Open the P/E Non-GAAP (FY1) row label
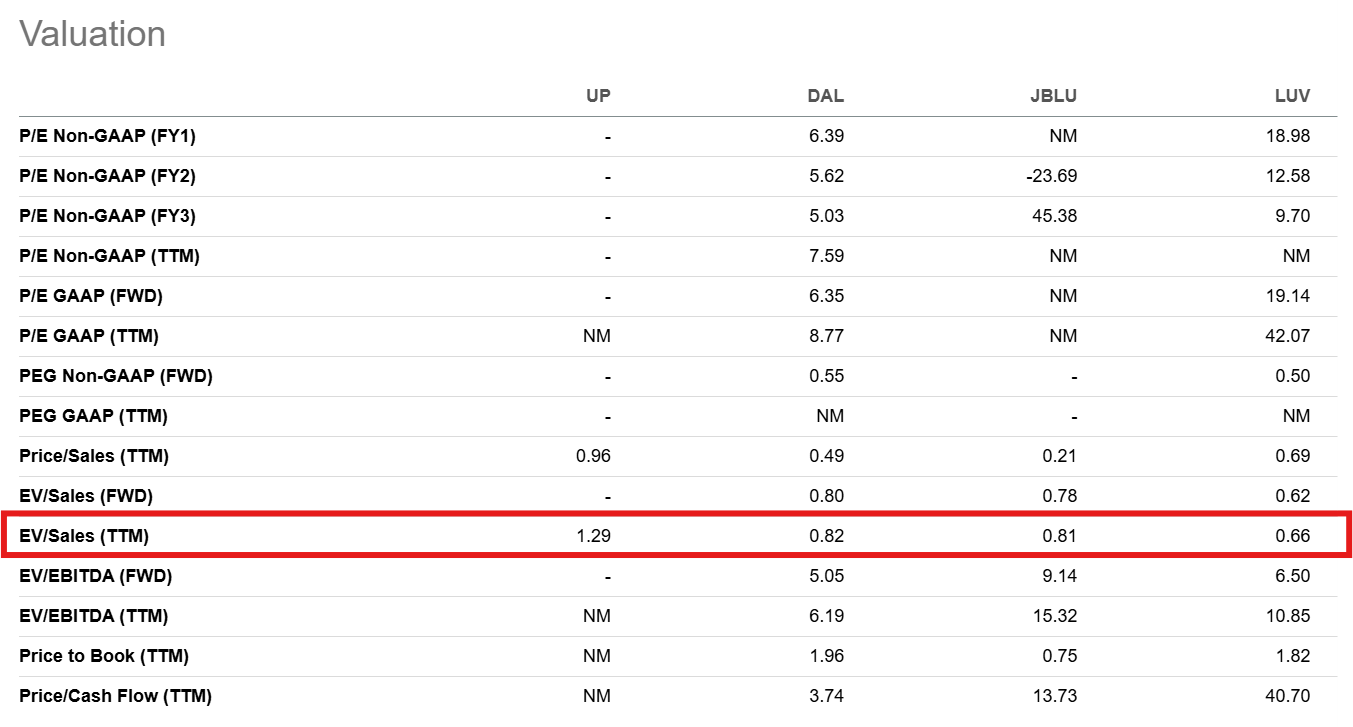Viewport: 1353px width, 727px height. pyautogui.click(x=114, y=136)
